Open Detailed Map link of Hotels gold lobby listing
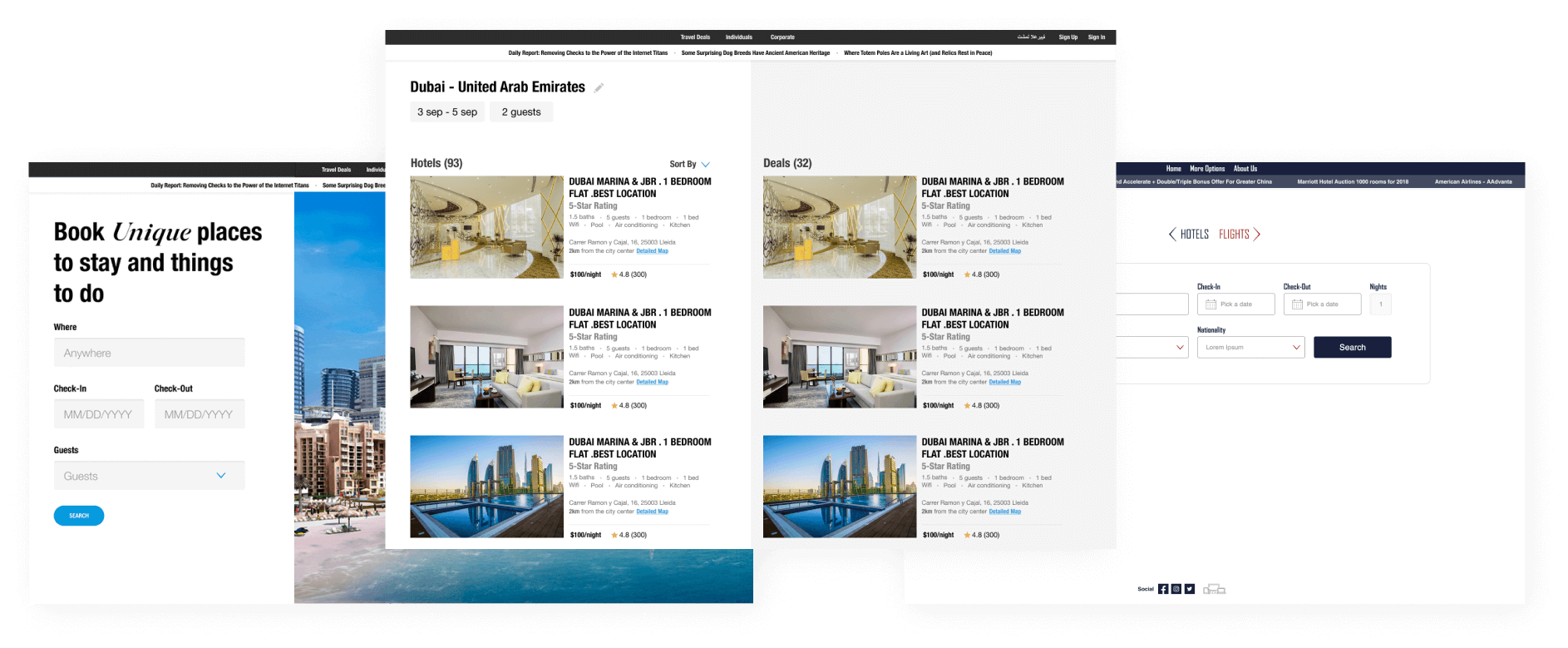 pos(652,251)
